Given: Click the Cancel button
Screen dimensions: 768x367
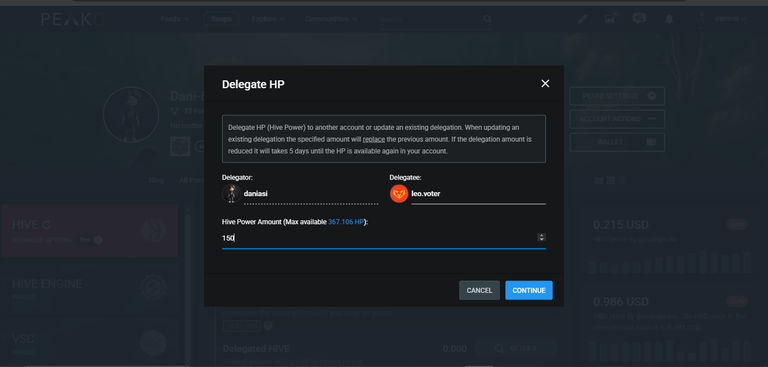Looking at the screenshot, I should click(480, 290).
